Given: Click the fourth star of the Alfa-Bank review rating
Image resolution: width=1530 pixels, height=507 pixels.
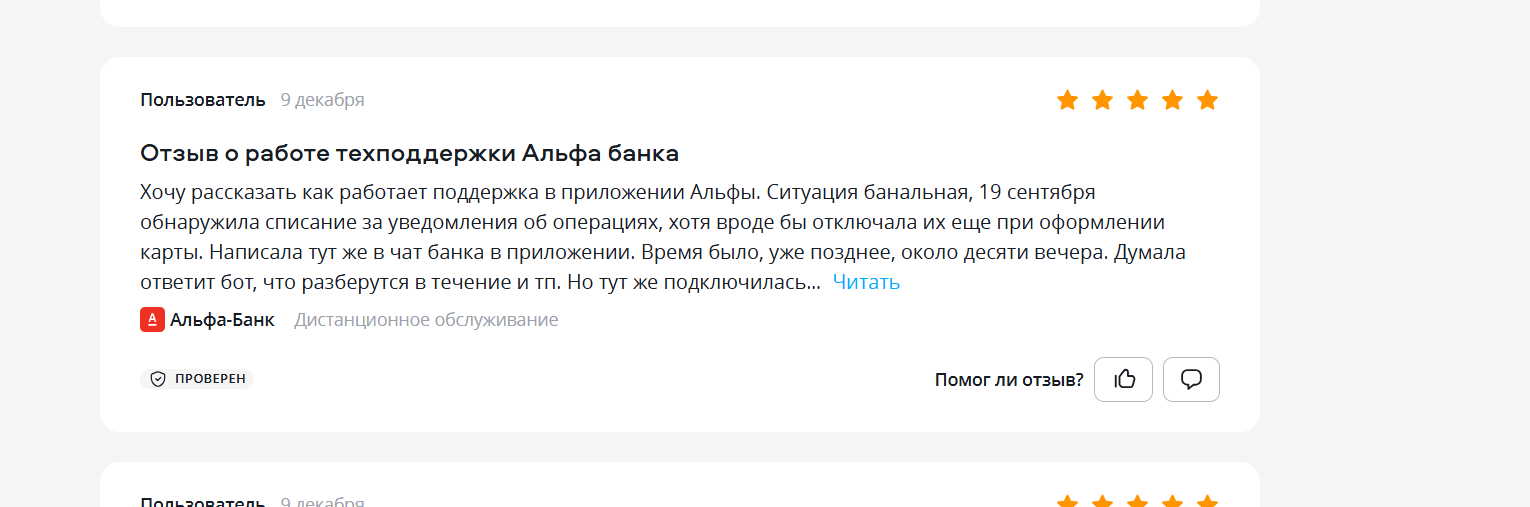Looking at the screenshot, I should point(1173,100).
